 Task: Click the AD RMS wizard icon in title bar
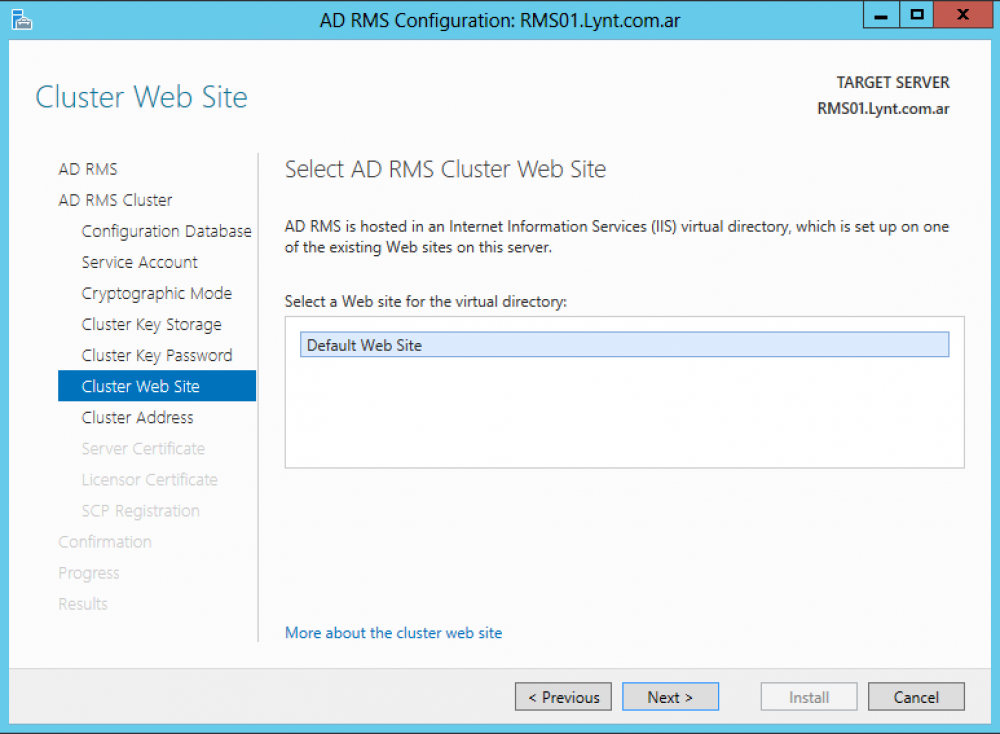(x=21, y=19)
